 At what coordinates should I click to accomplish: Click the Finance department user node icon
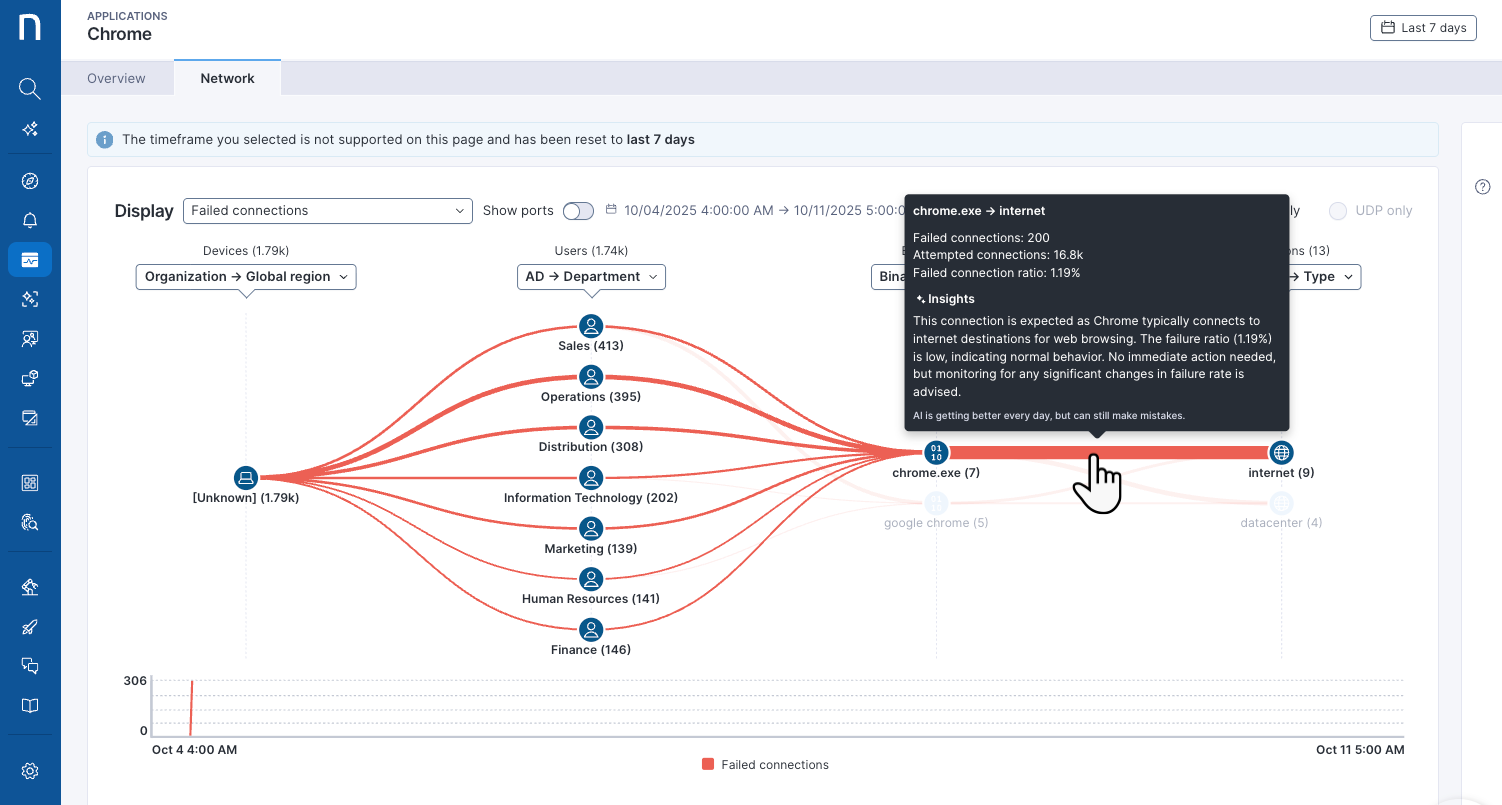(x=591, y=630)
